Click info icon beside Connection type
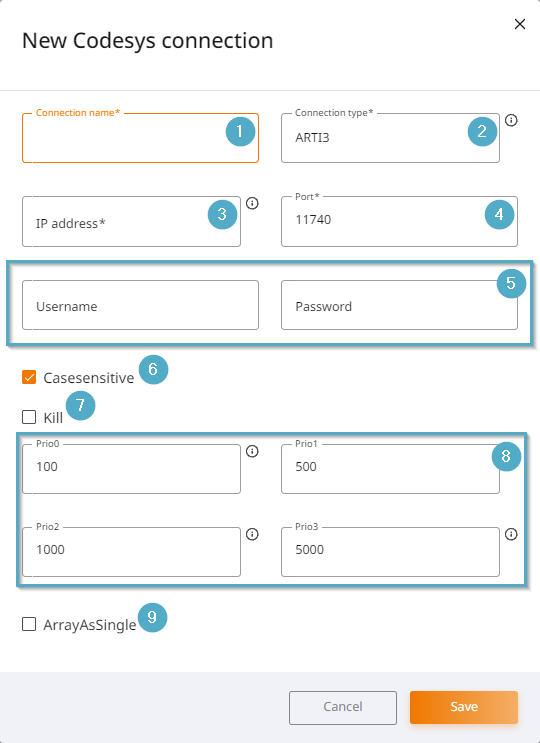The height and width of the screenshot is (743, 540). pos(511,120)
